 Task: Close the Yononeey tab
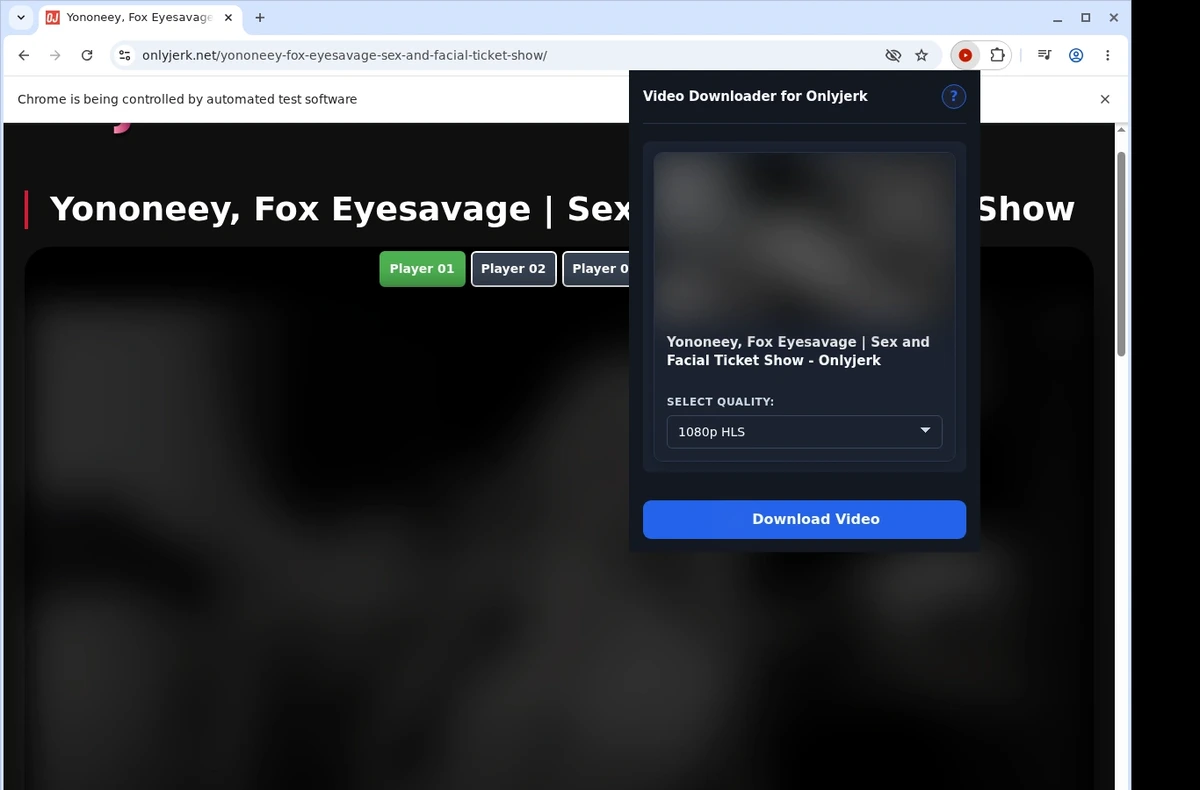pos(229,17)
